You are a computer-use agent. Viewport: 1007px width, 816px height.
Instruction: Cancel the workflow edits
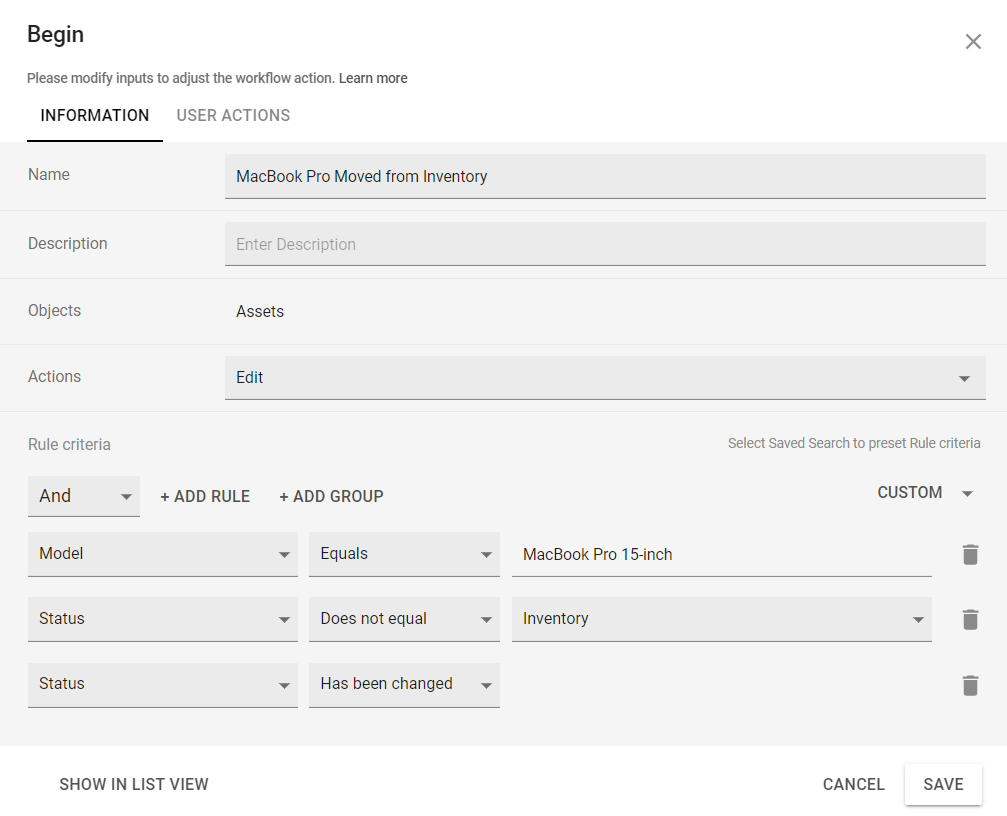[853, 784]
